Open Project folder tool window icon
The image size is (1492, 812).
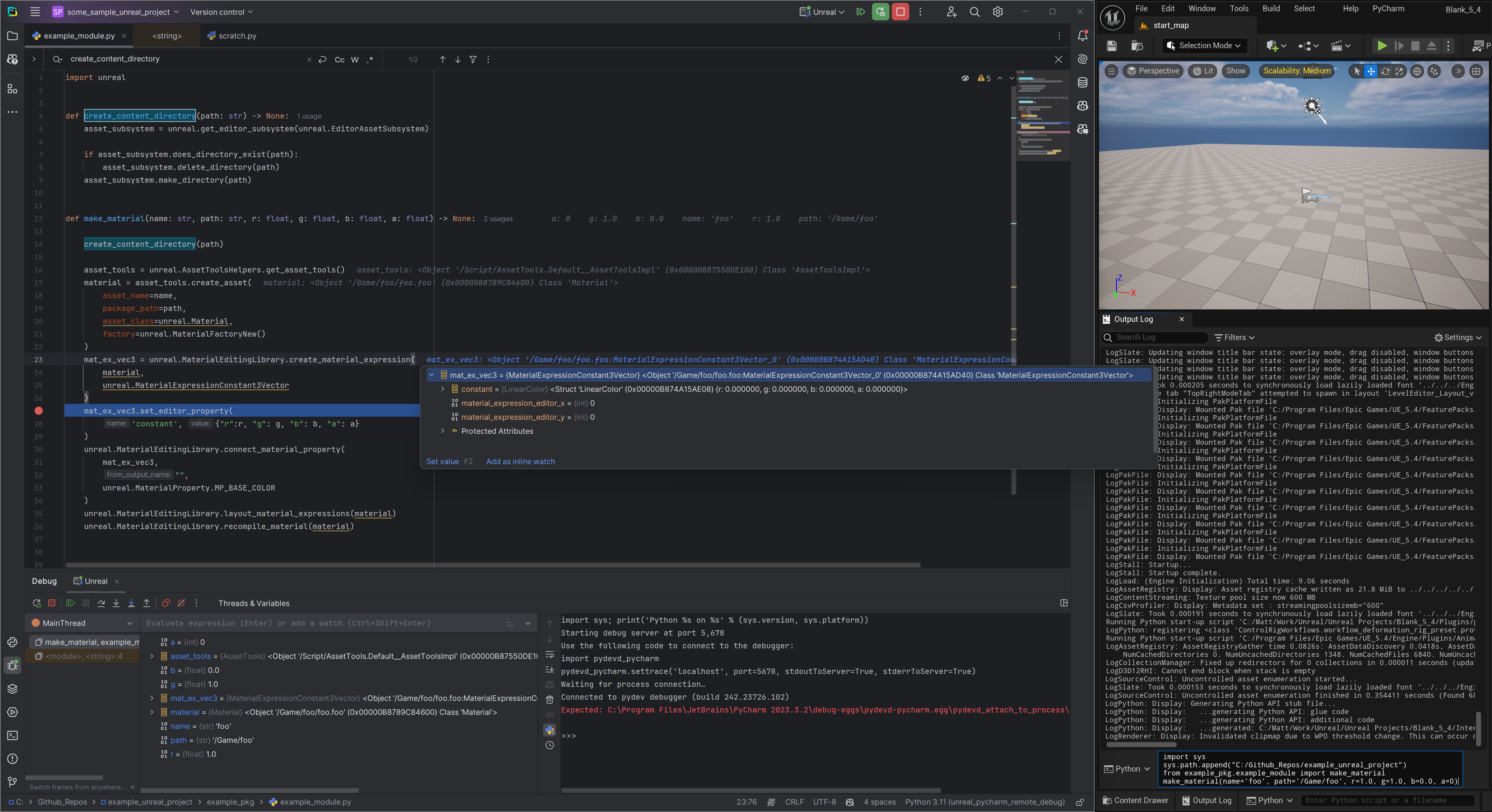[12, 36]
